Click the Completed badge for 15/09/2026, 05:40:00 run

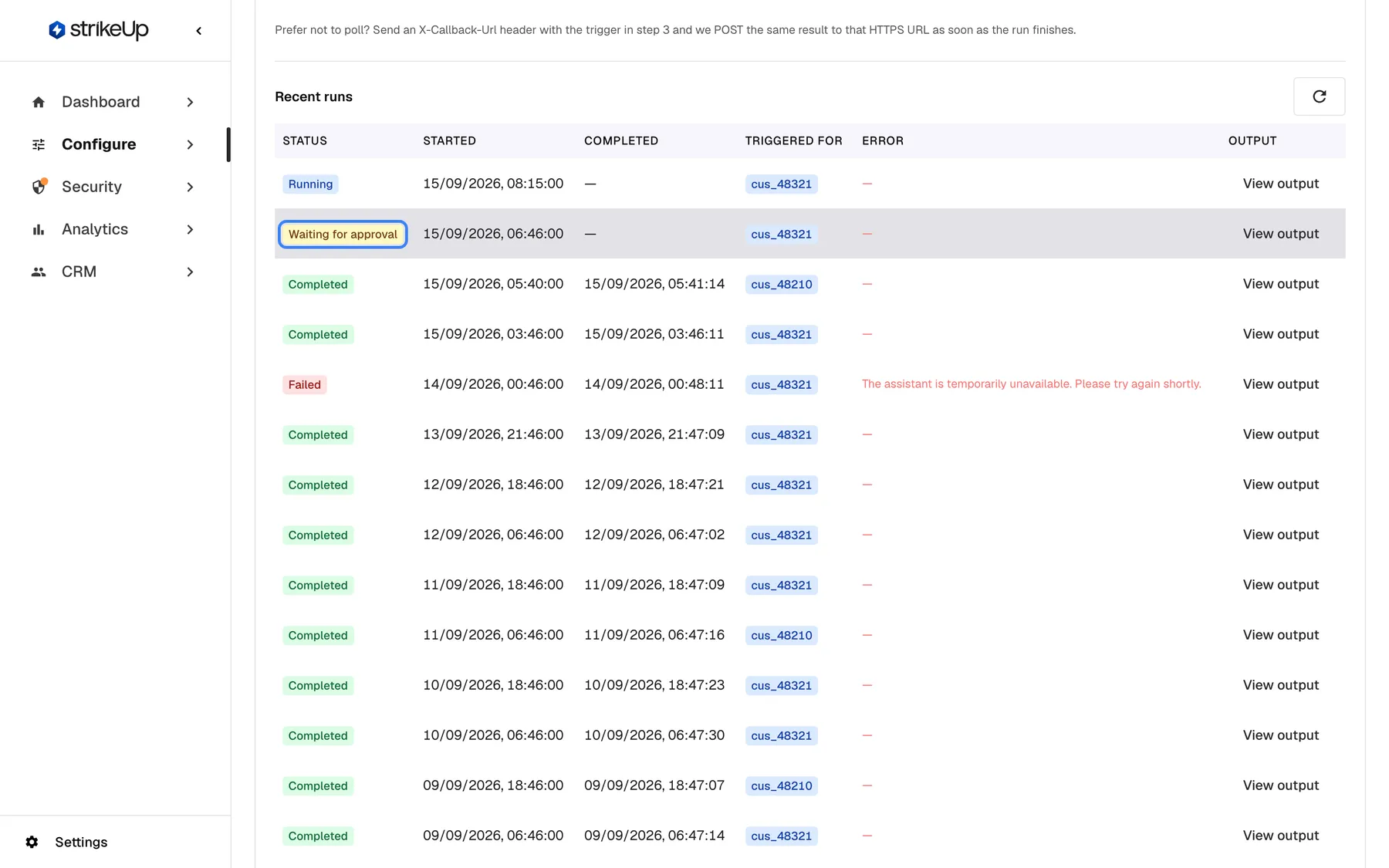[x=318, y=284]
